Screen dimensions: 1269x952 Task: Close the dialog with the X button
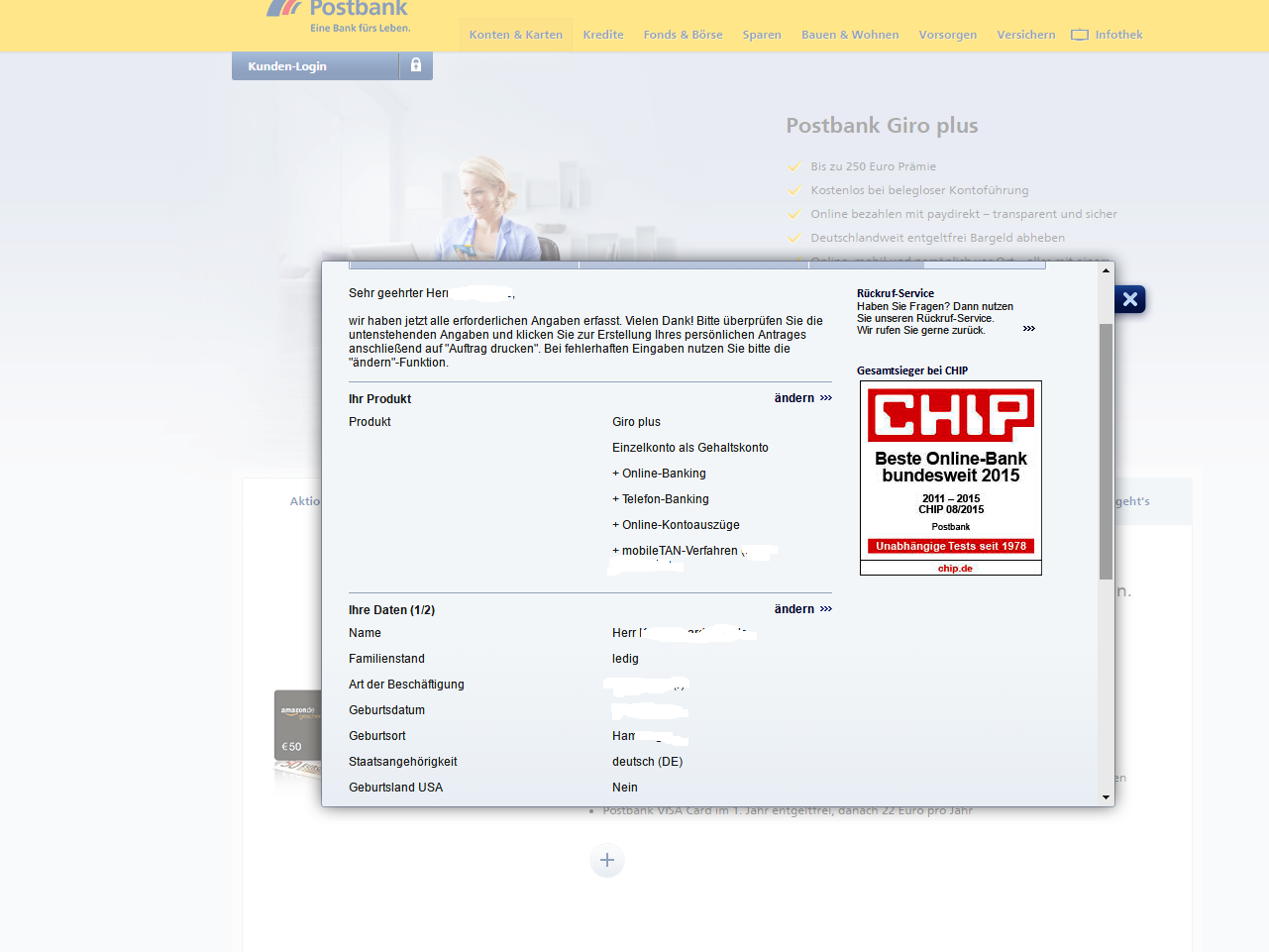point(1129,299)
